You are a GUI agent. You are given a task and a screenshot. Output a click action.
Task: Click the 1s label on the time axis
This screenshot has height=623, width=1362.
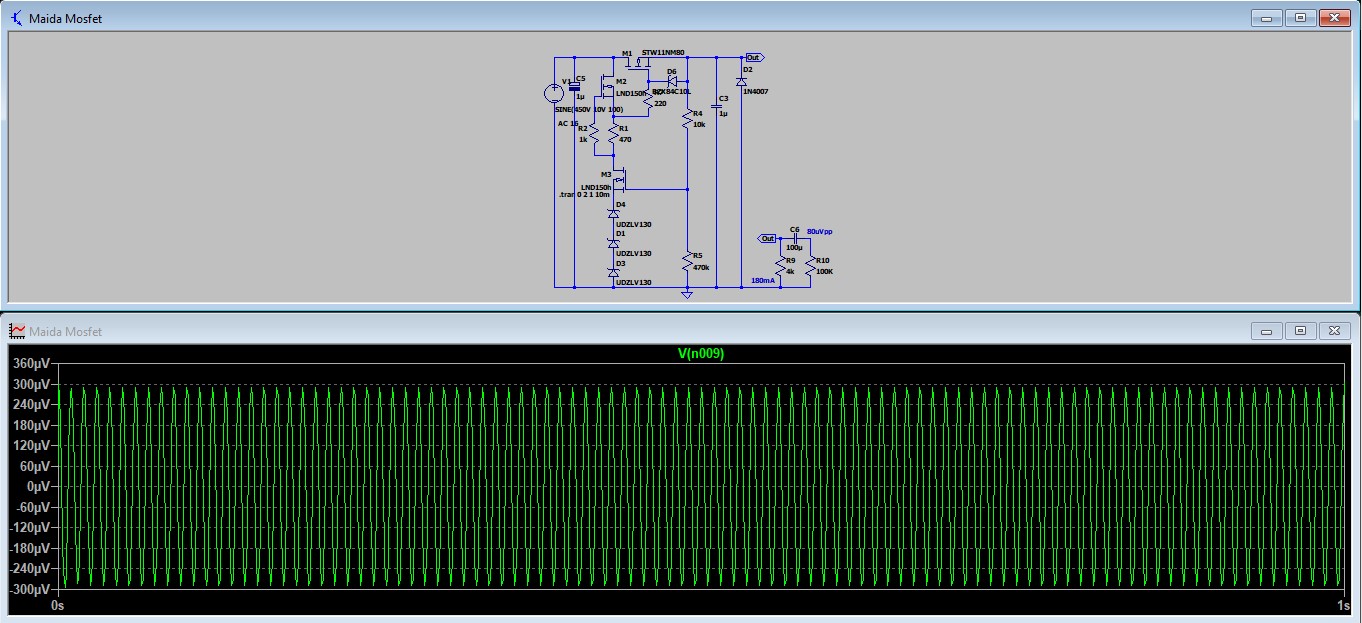[x=1343, y=606]
